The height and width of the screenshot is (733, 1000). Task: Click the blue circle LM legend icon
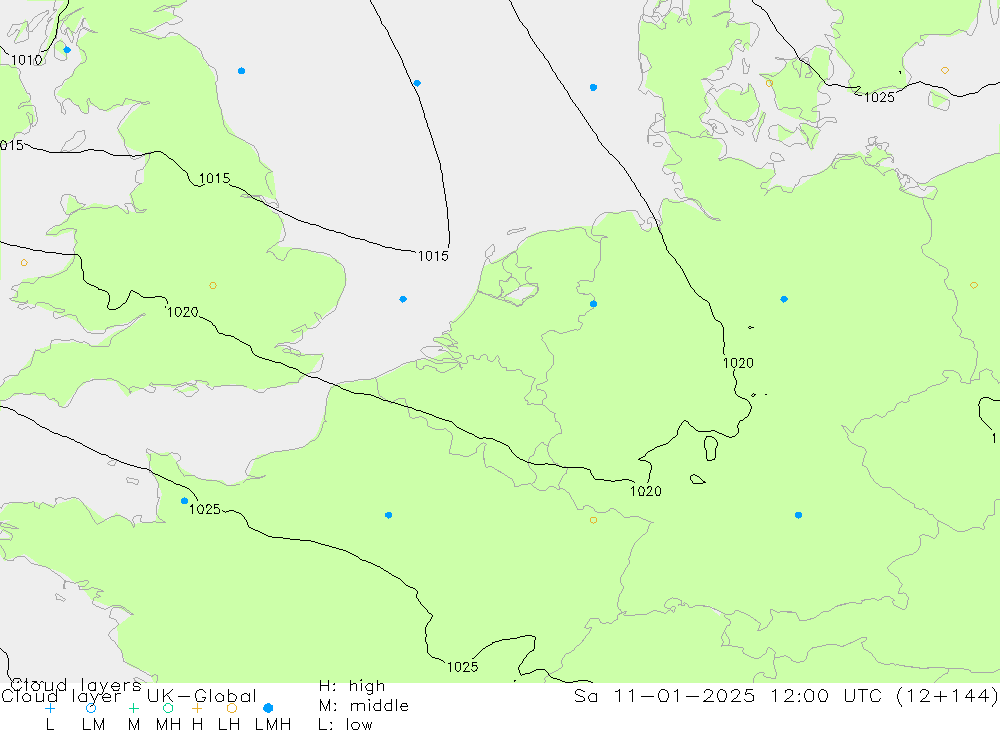coord(91,708)
